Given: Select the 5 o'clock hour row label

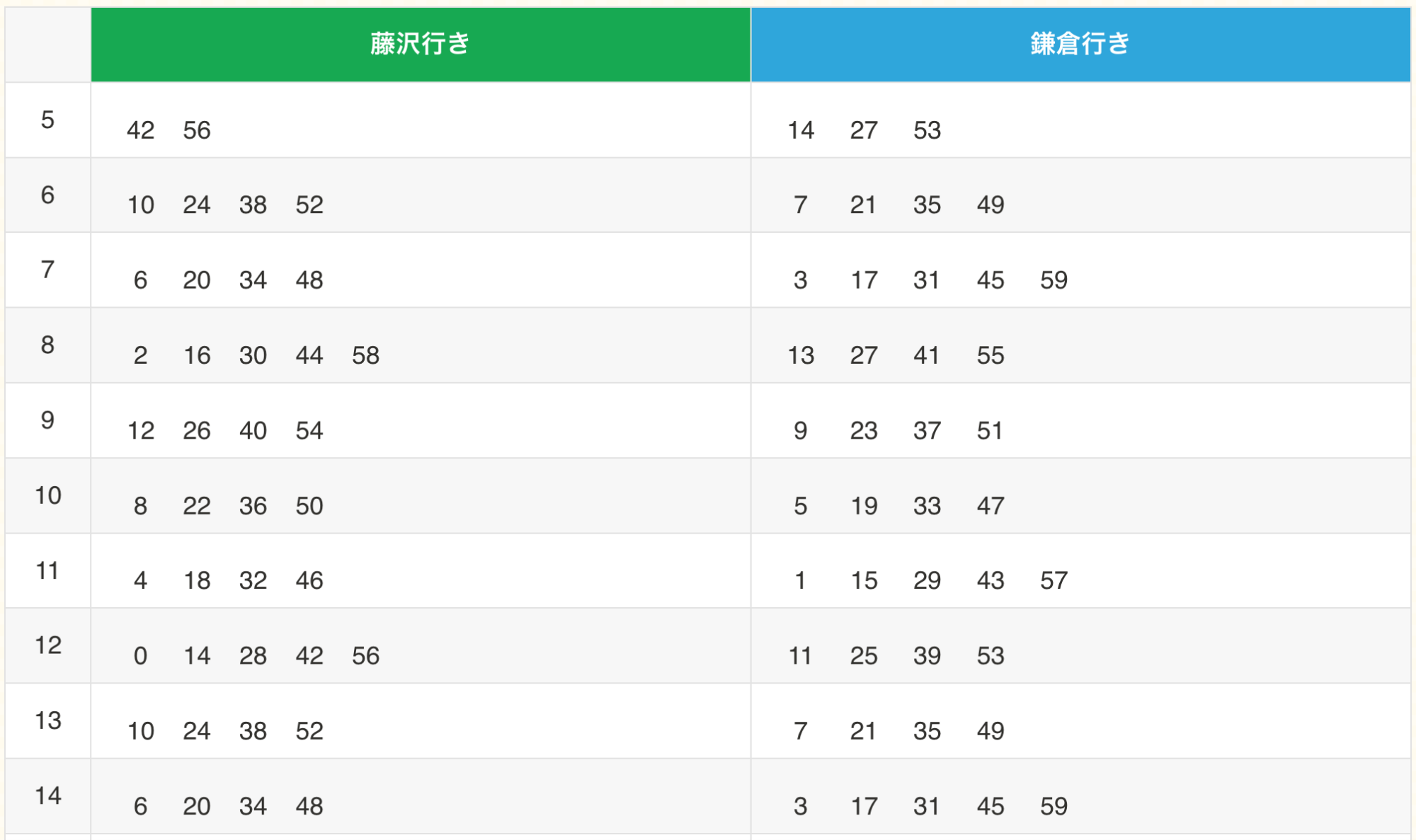Looking at the screenshot, I should 47,120.
